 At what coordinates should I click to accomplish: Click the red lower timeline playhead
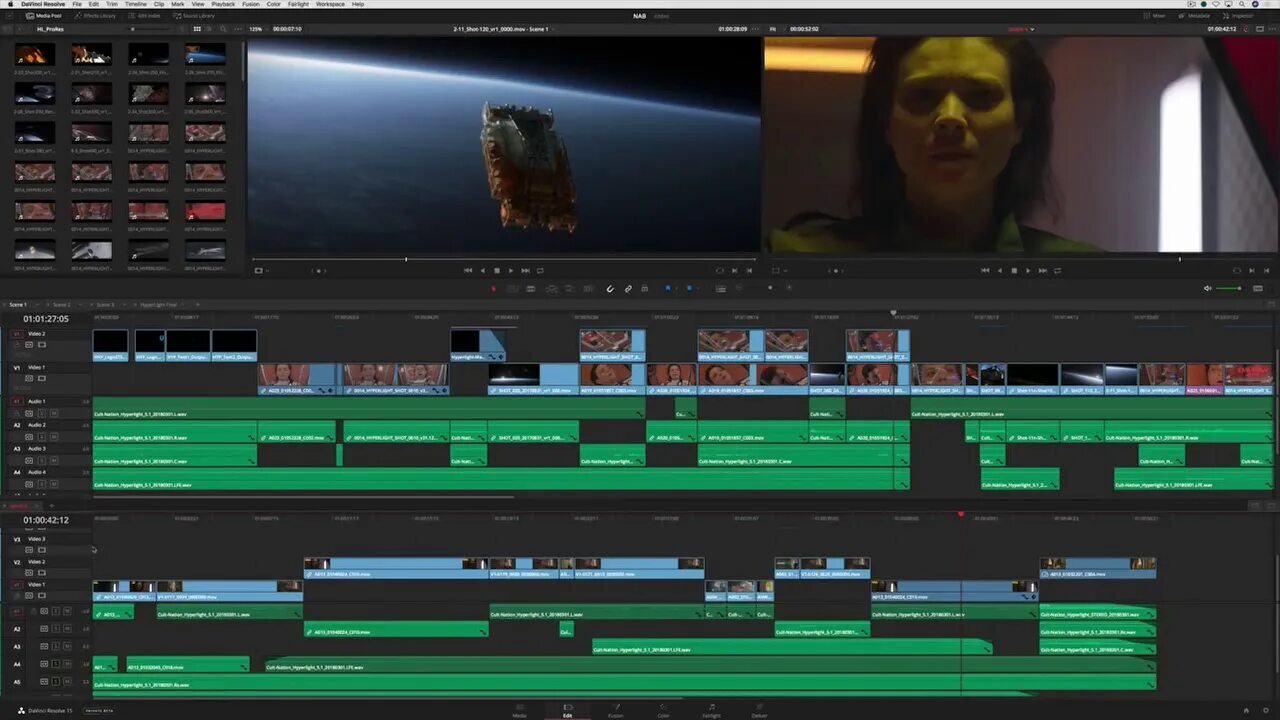point(960,514)
